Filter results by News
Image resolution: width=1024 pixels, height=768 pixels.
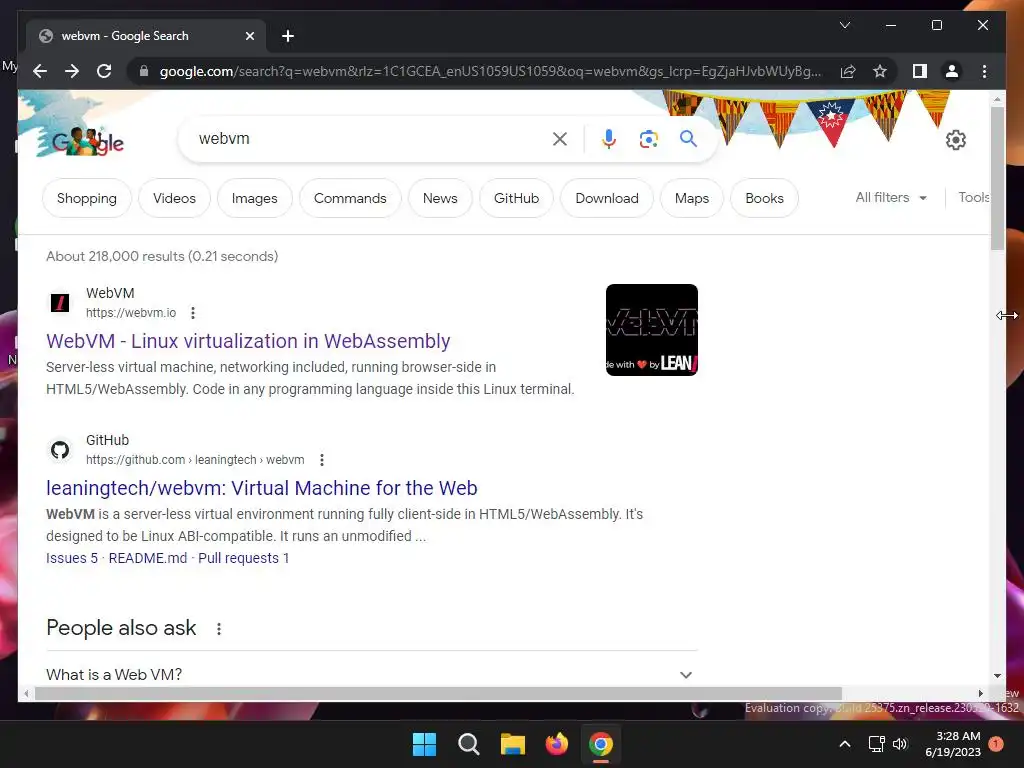(440, 198)
